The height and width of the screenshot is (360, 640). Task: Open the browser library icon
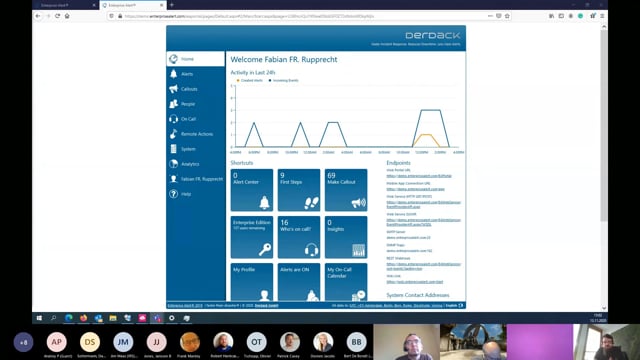(x=551, y=16)
